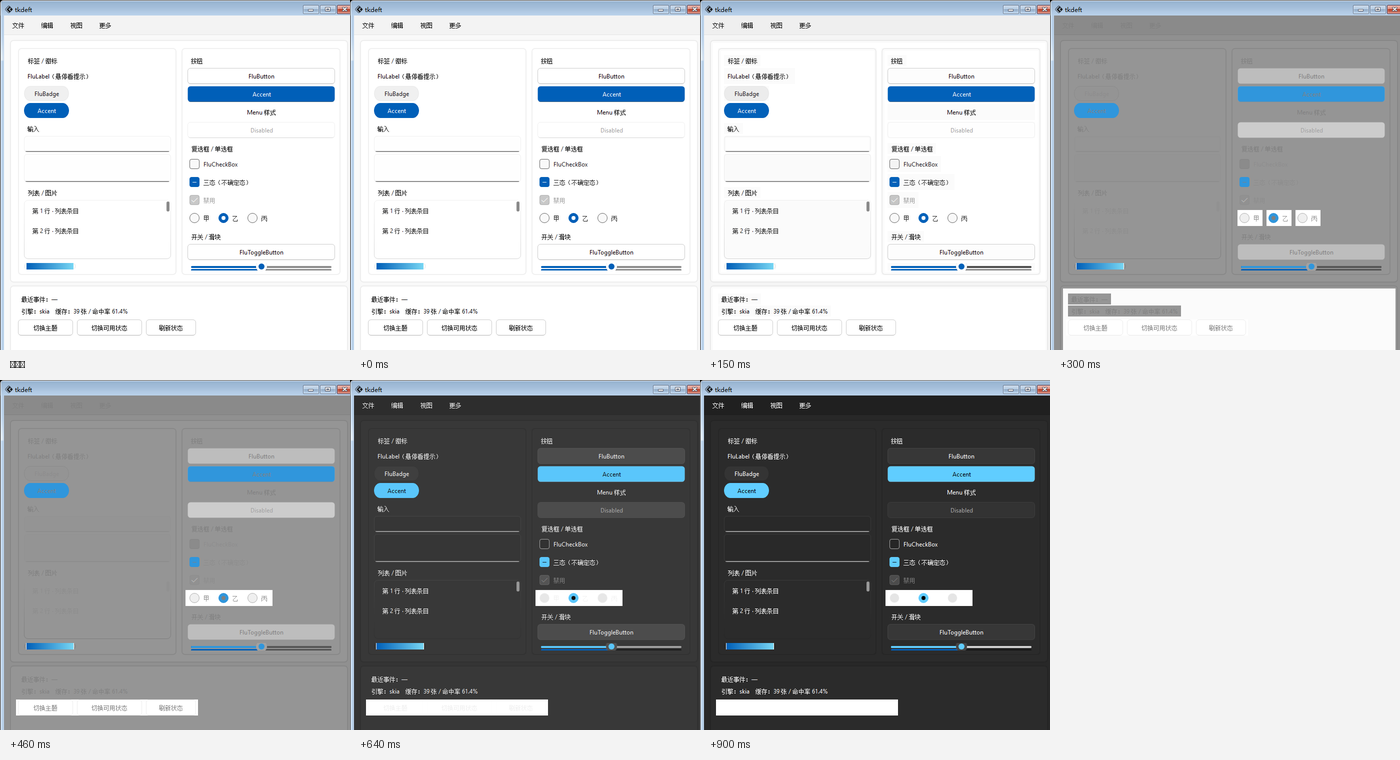Select radio option 丙 in the +0 ms frame
1400x760 pixels.
602,218
